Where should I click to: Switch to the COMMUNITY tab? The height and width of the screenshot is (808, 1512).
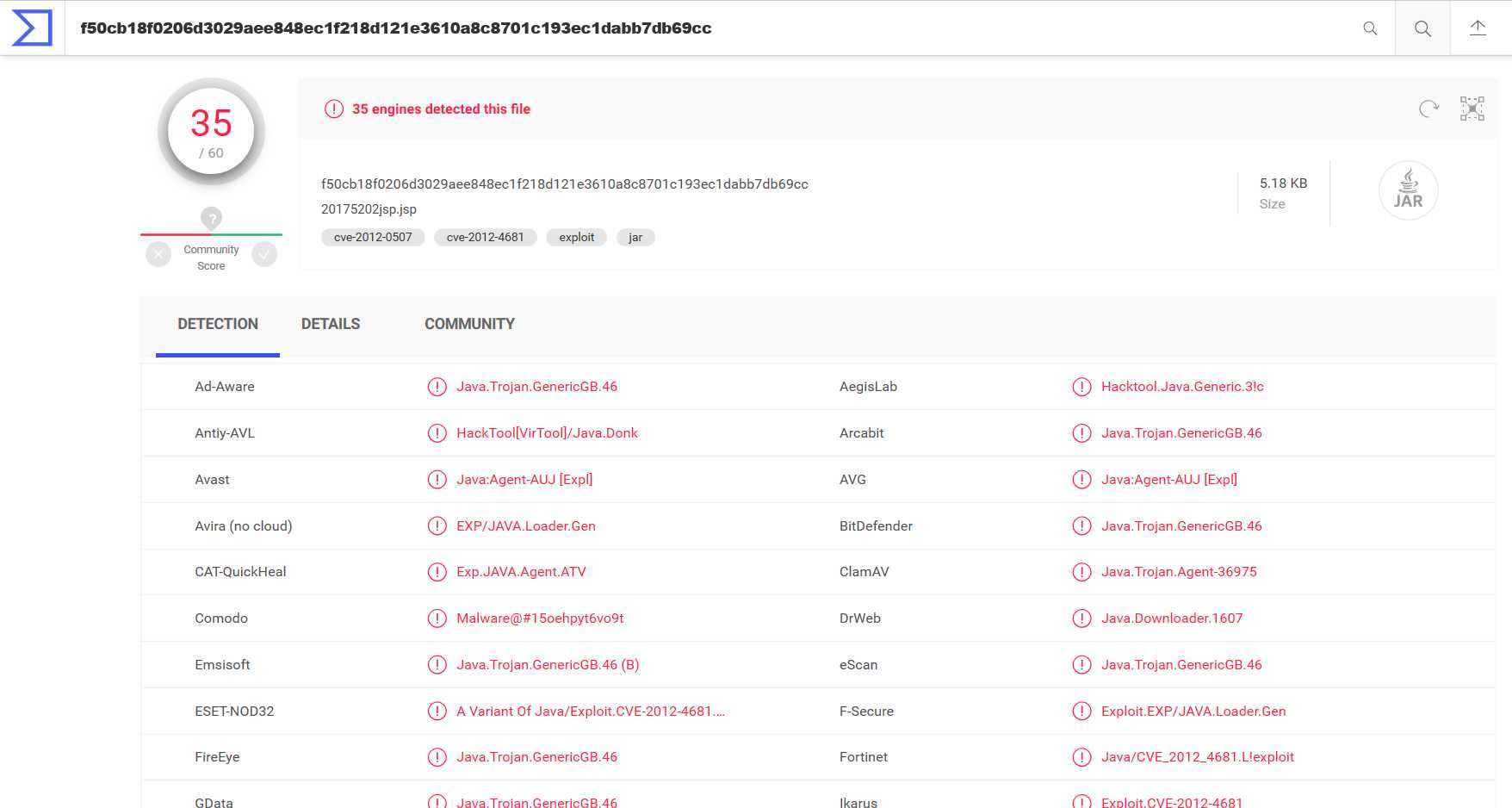coord(469,325)
